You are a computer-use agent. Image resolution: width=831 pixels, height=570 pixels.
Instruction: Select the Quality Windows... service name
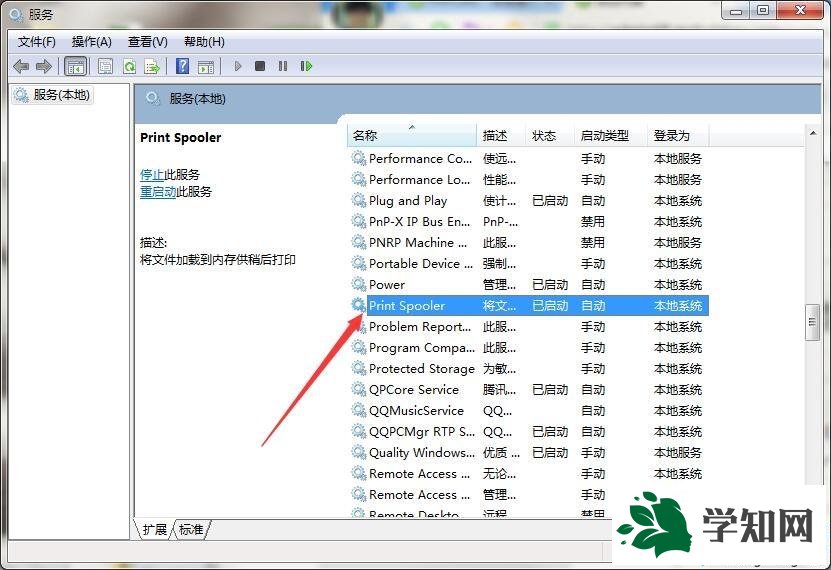pos(422,452)
